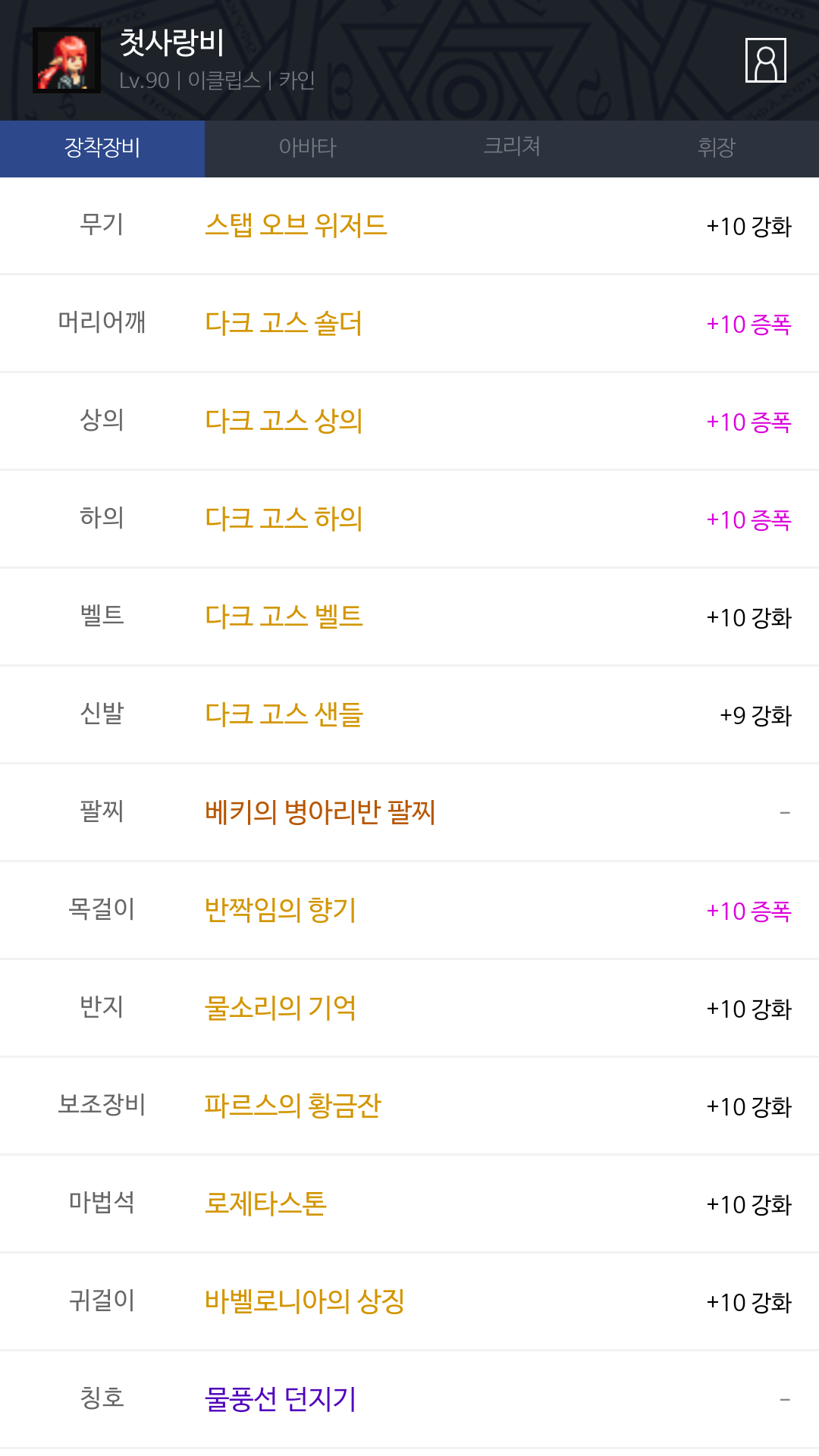The height and width of the screenshot is (1456, 819).
Task: Select the 휘장 tab
Action: point(717,148)
